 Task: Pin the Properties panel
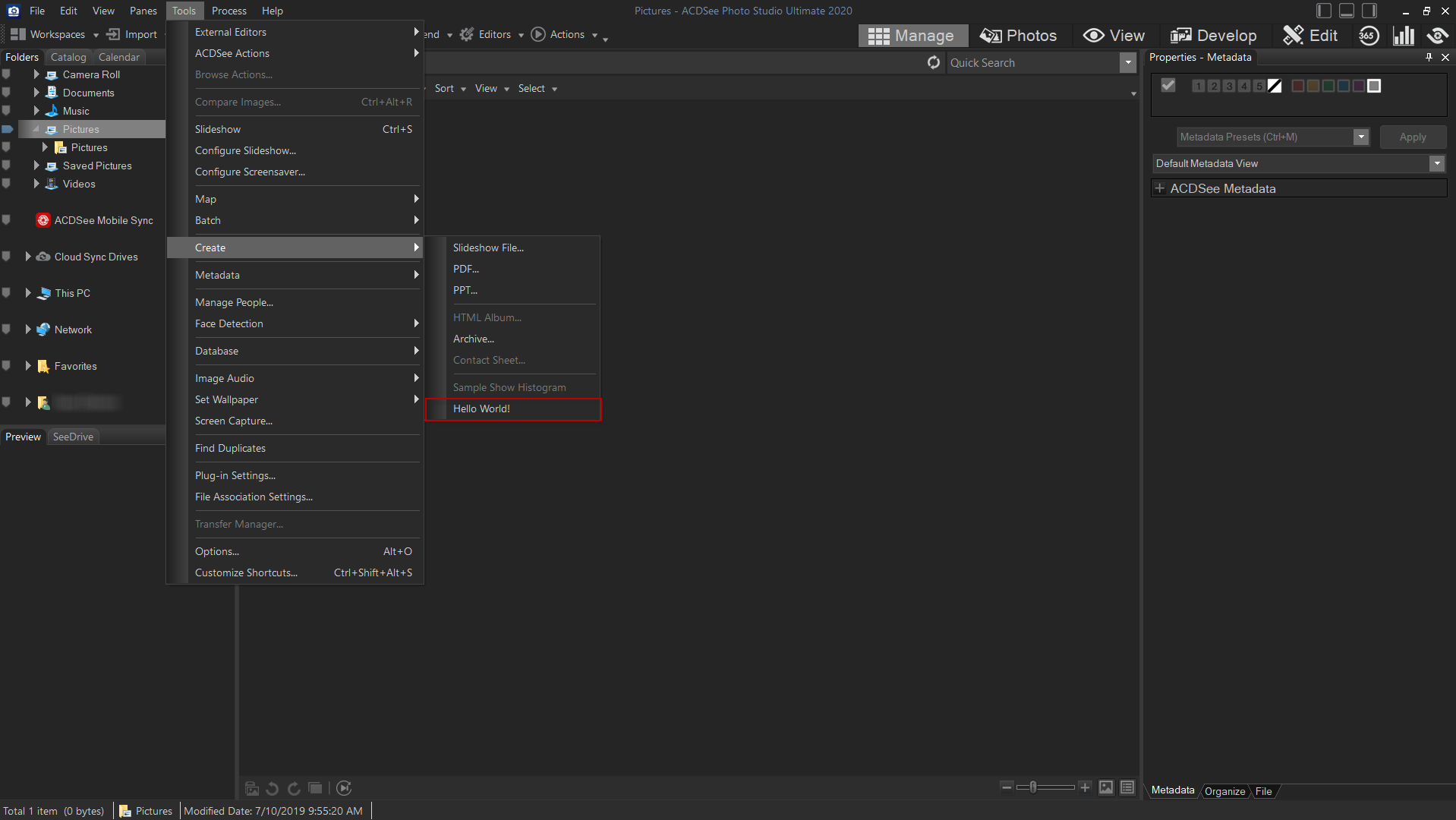click(1429, 57)
